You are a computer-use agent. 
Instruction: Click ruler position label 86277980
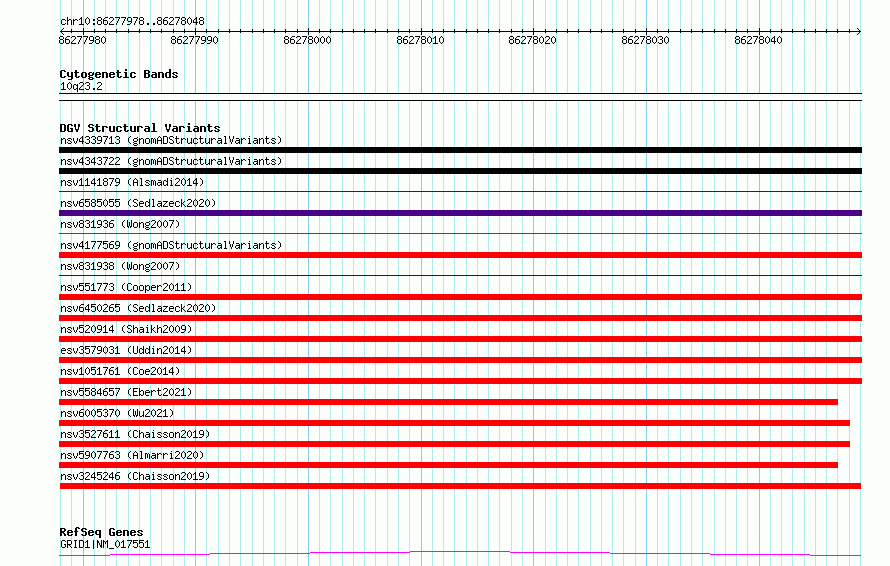click(82, 40)
